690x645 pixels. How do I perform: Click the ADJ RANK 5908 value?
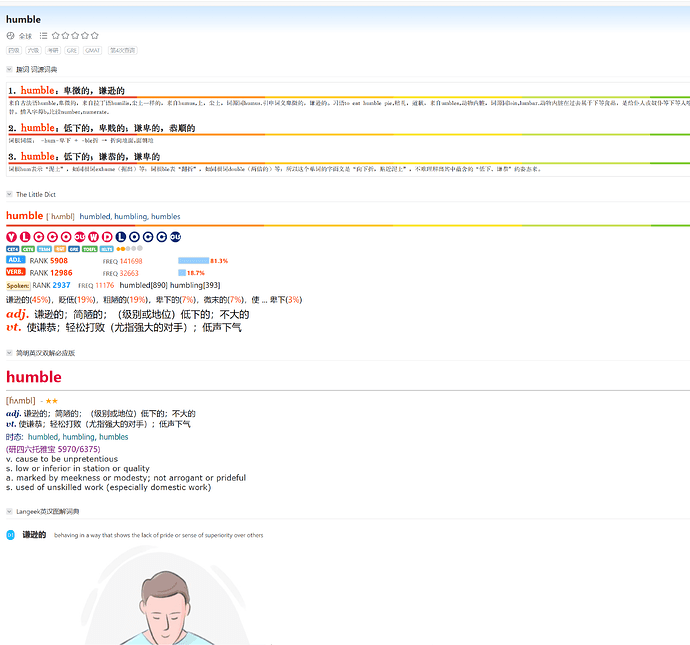[x=59, y=261]
